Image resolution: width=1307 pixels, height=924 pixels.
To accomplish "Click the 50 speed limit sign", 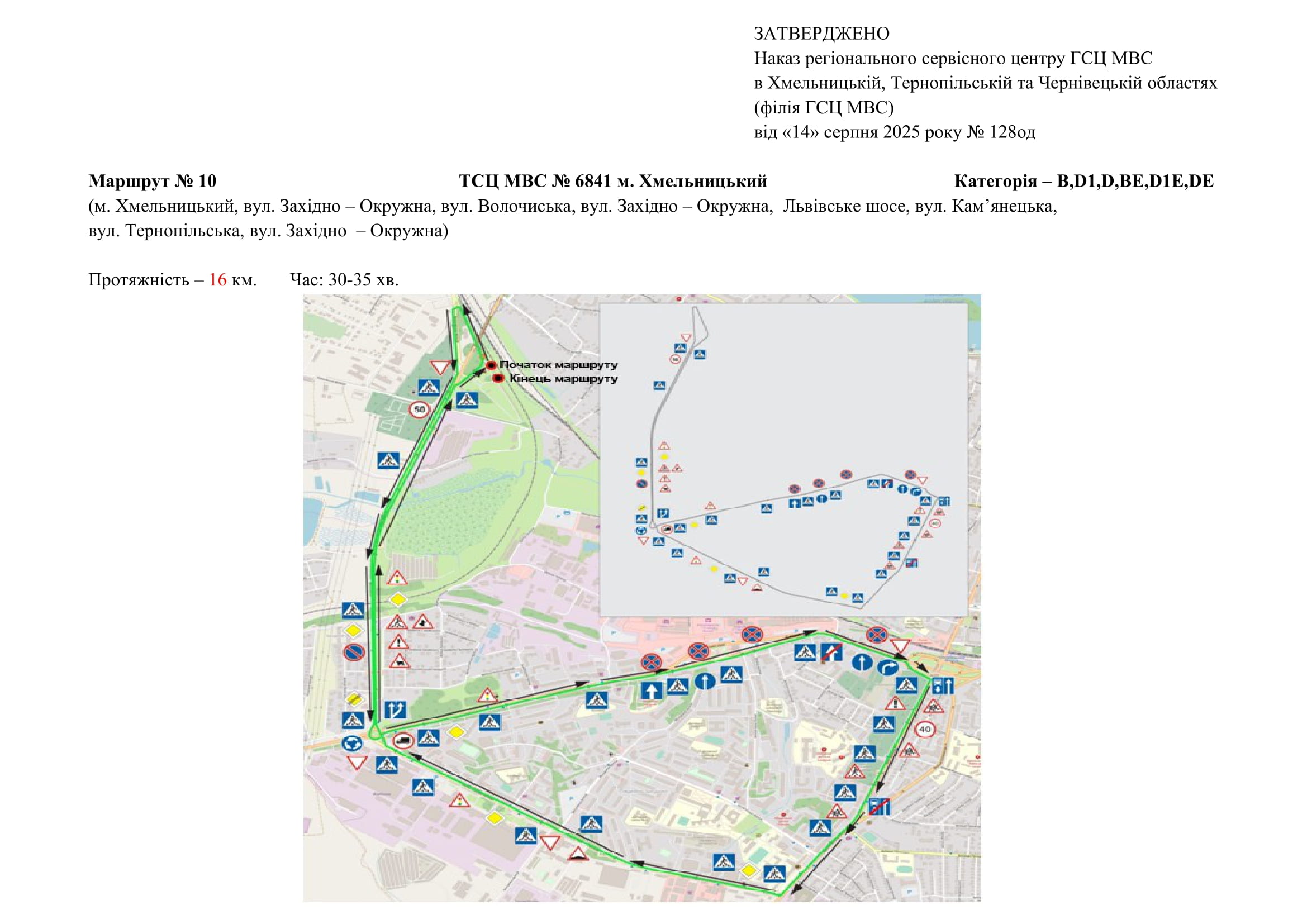I will 420,409.
